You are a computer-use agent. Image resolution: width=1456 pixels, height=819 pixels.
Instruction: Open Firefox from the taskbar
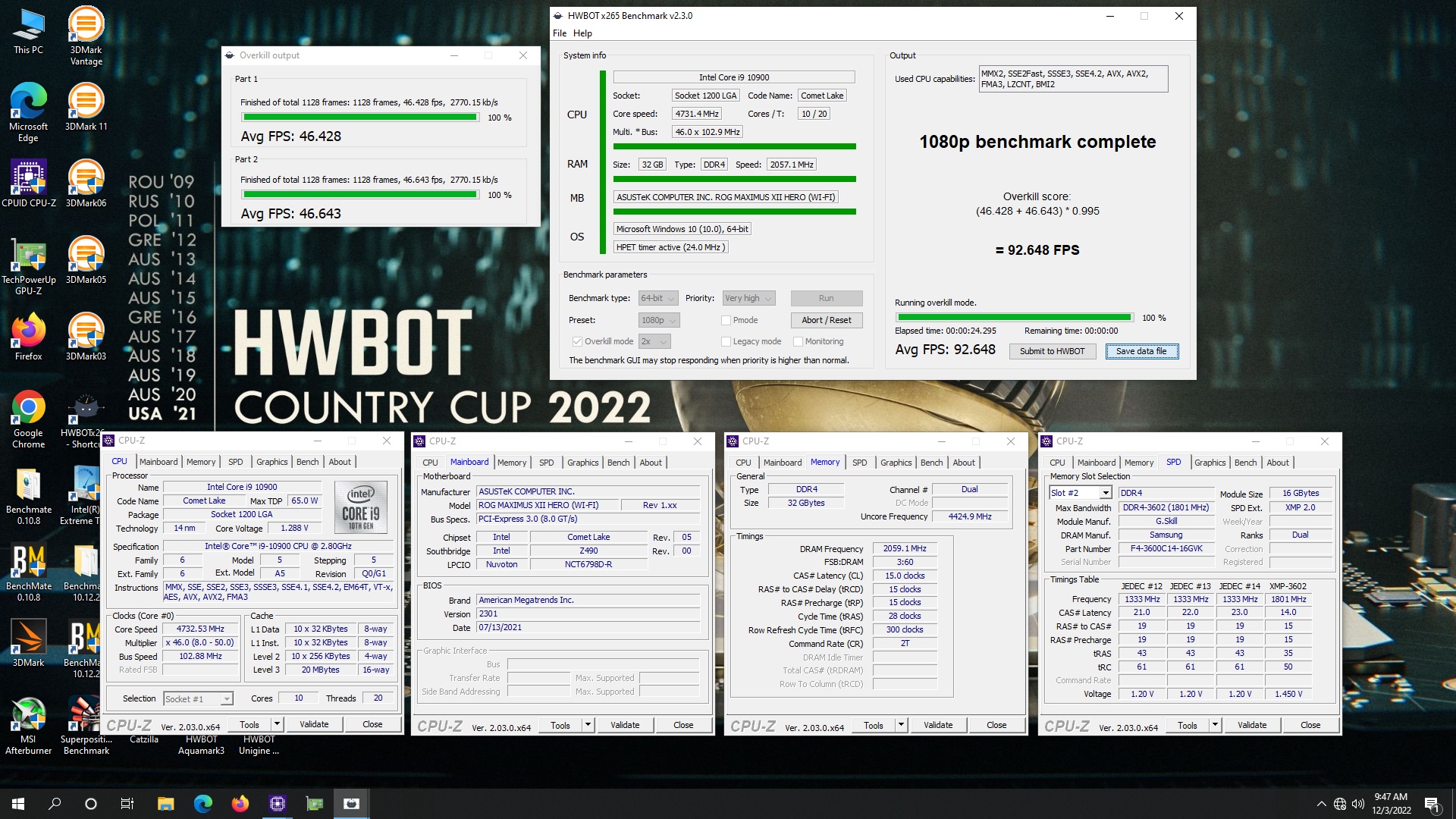tap(240, 804)
